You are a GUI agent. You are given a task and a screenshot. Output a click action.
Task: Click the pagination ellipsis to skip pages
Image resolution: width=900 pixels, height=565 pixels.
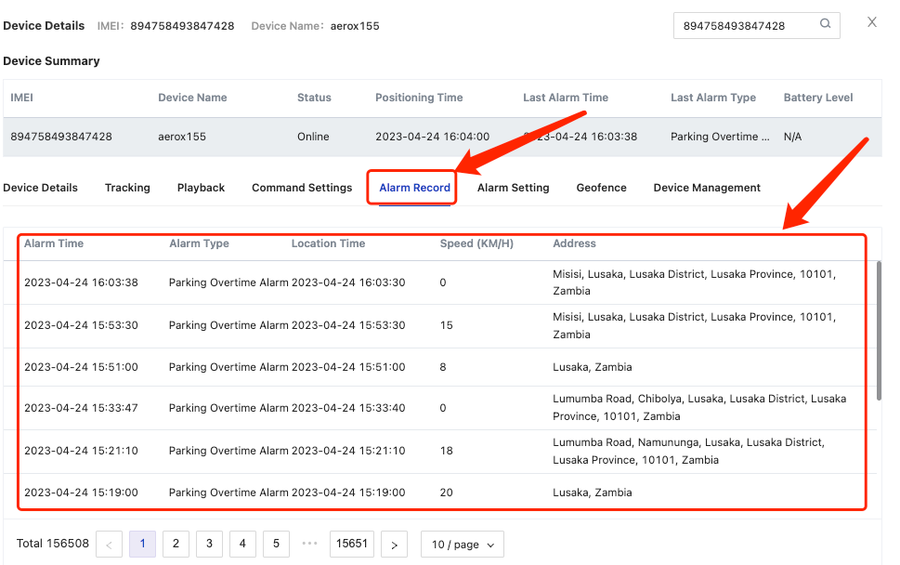(309, 544)
